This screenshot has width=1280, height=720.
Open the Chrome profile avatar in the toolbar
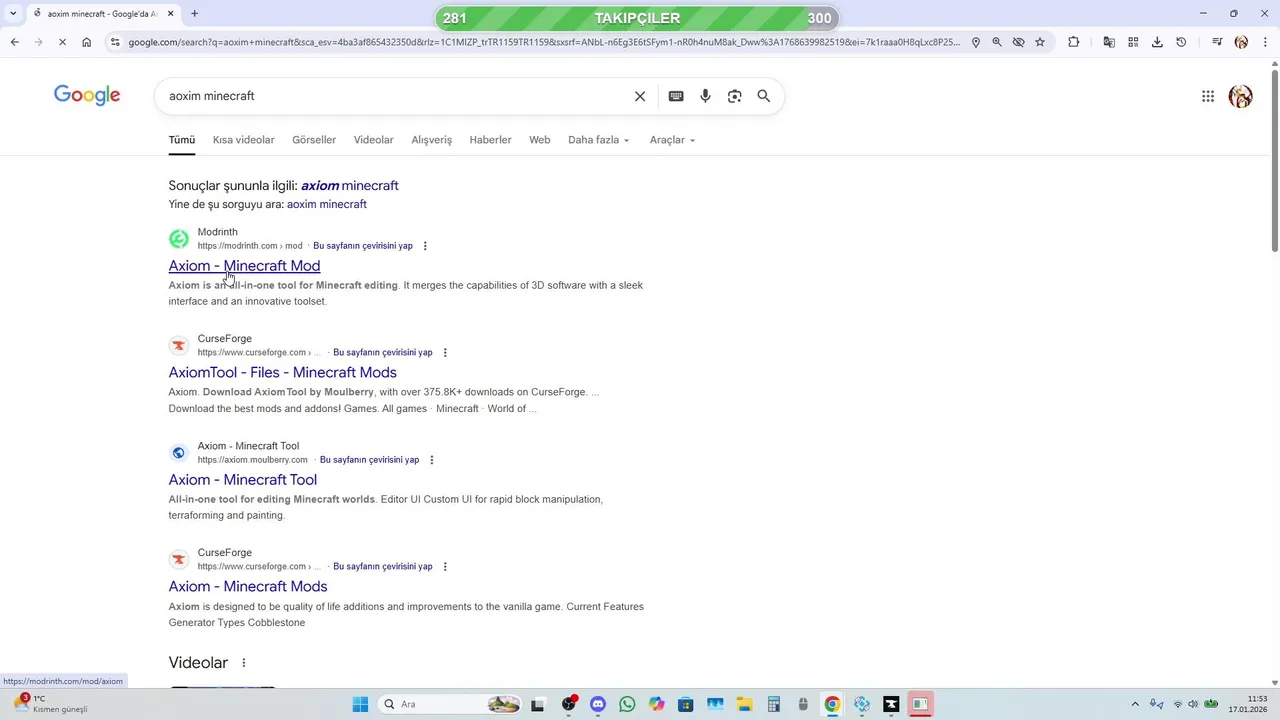tap(1241, 42)
